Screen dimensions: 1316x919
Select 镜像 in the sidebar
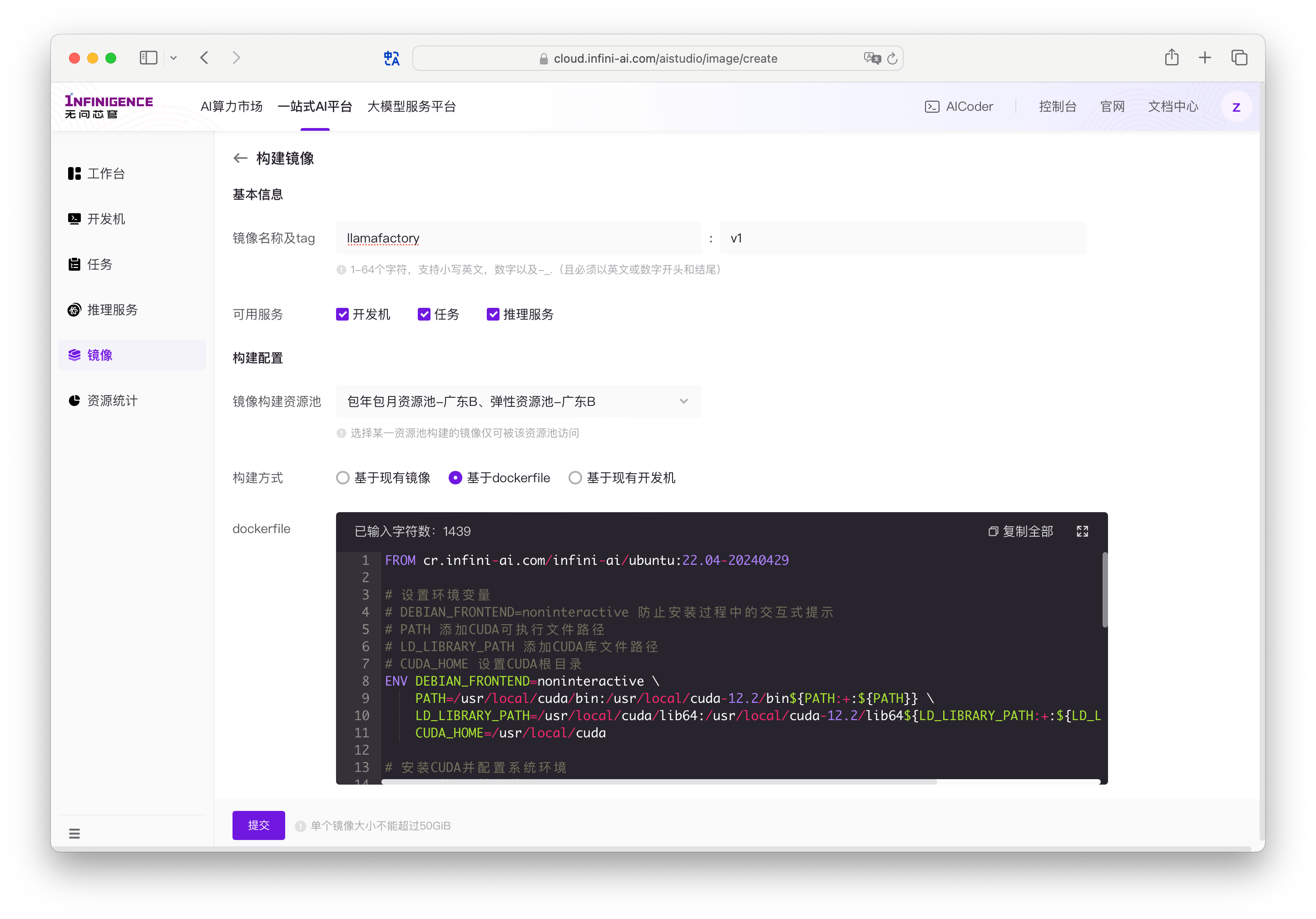[132, 355]
